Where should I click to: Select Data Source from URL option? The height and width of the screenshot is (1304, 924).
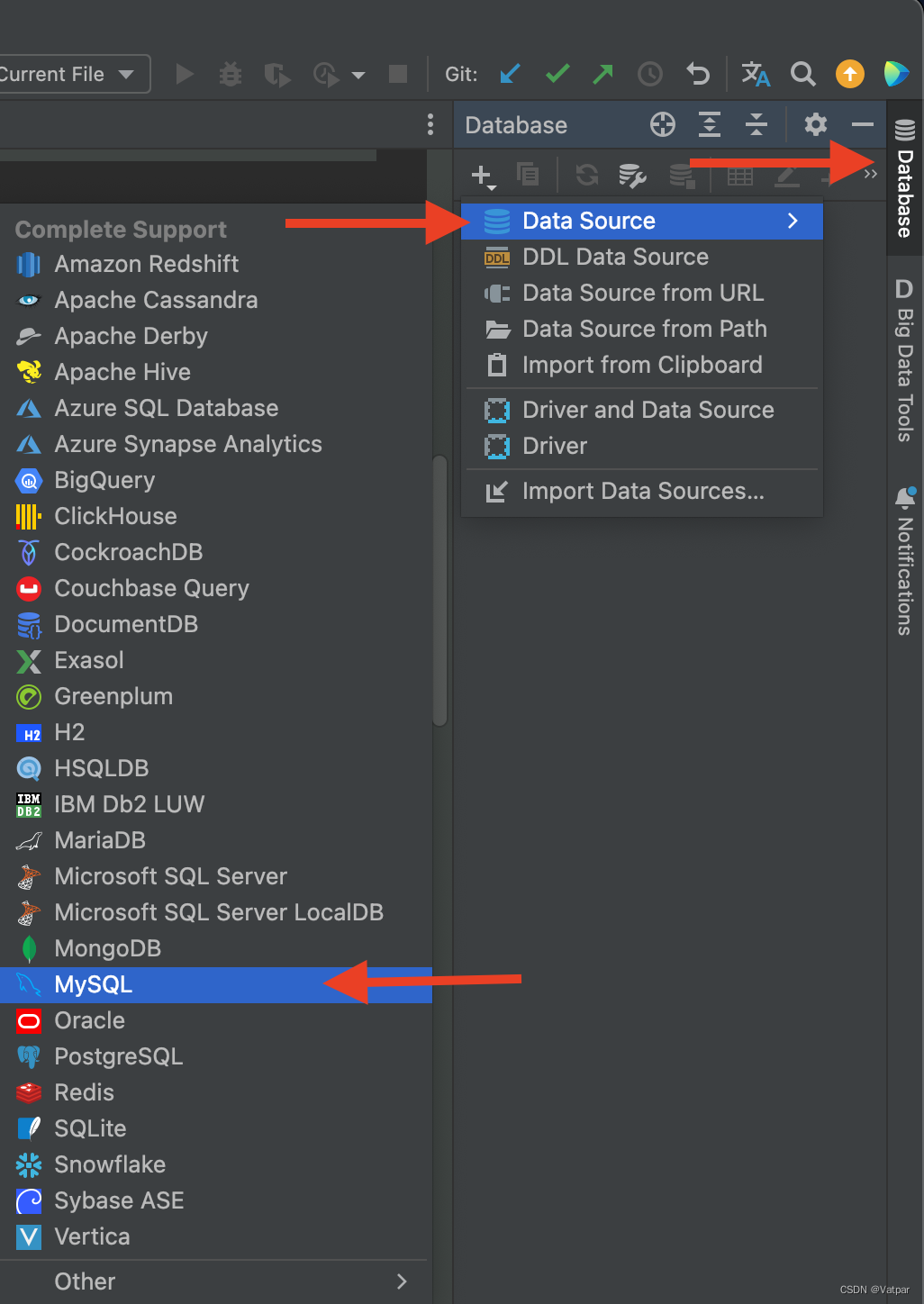coord(642,293)
